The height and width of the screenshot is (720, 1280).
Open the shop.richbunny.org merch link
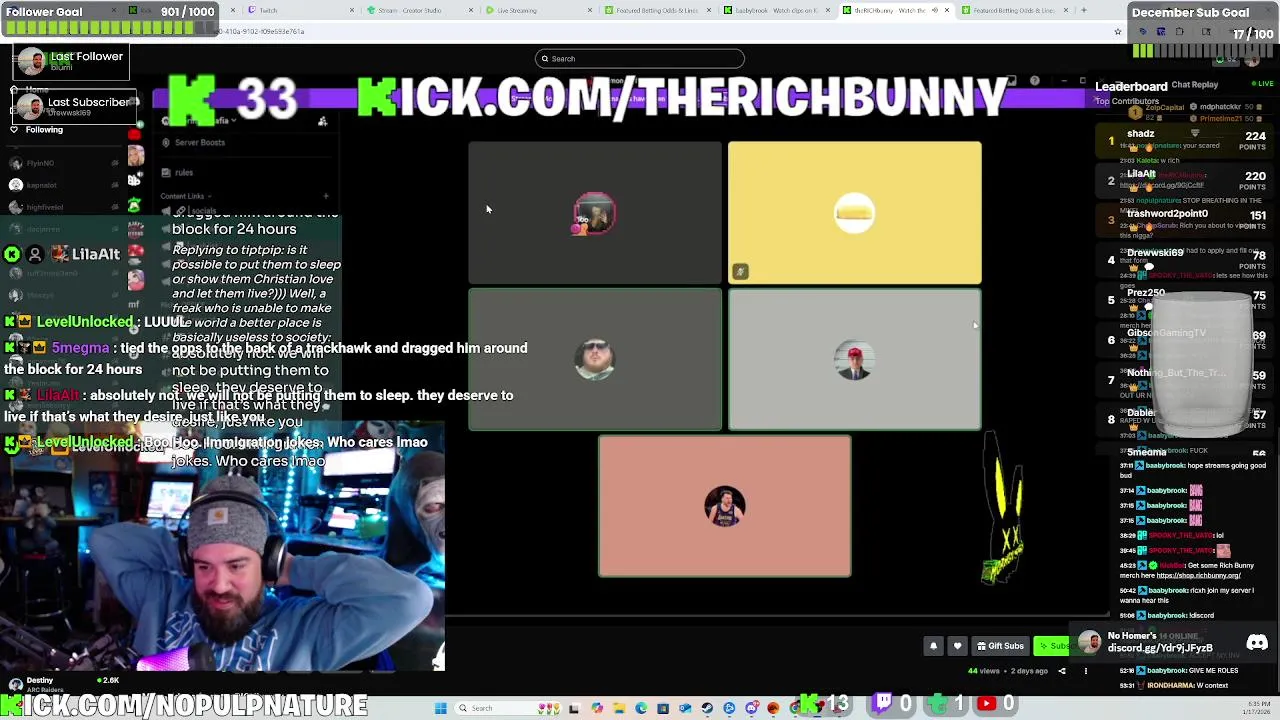pos(1198,575)
